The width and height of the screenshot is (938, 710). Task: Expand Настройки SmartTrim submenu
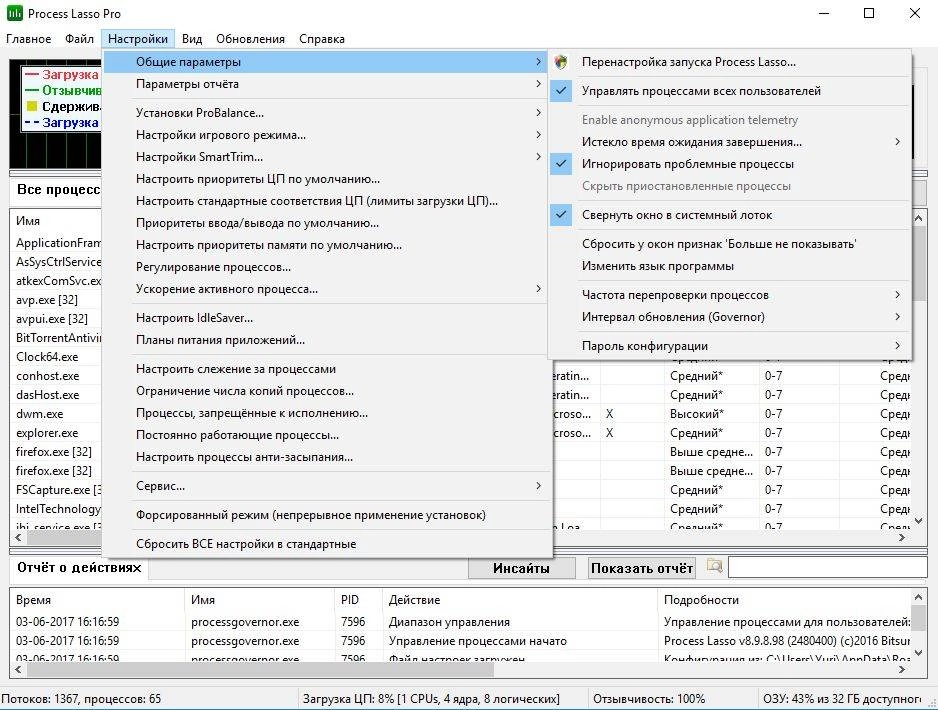[x=327, y=157]
